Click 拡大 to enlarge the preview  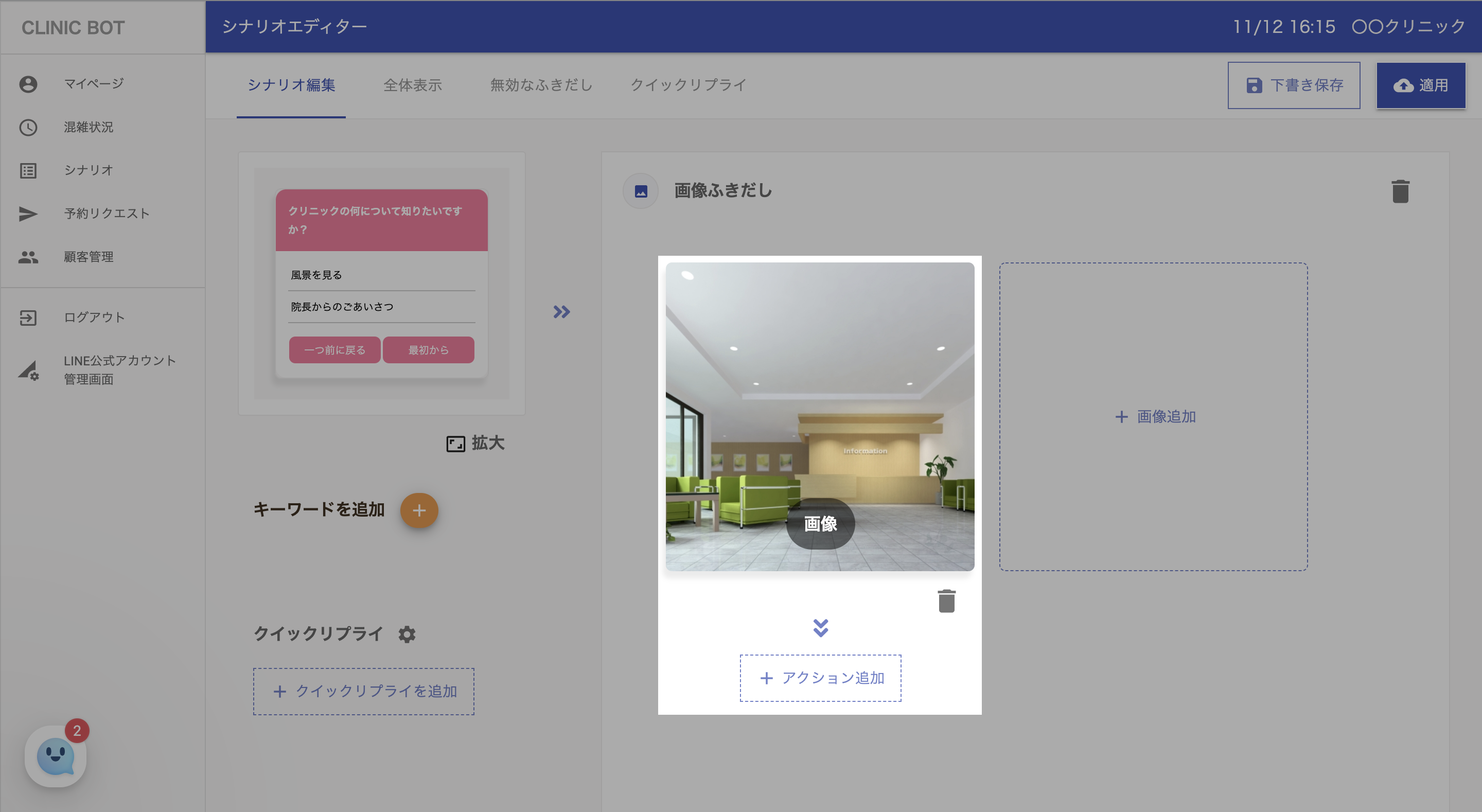[x=475, y=443]
